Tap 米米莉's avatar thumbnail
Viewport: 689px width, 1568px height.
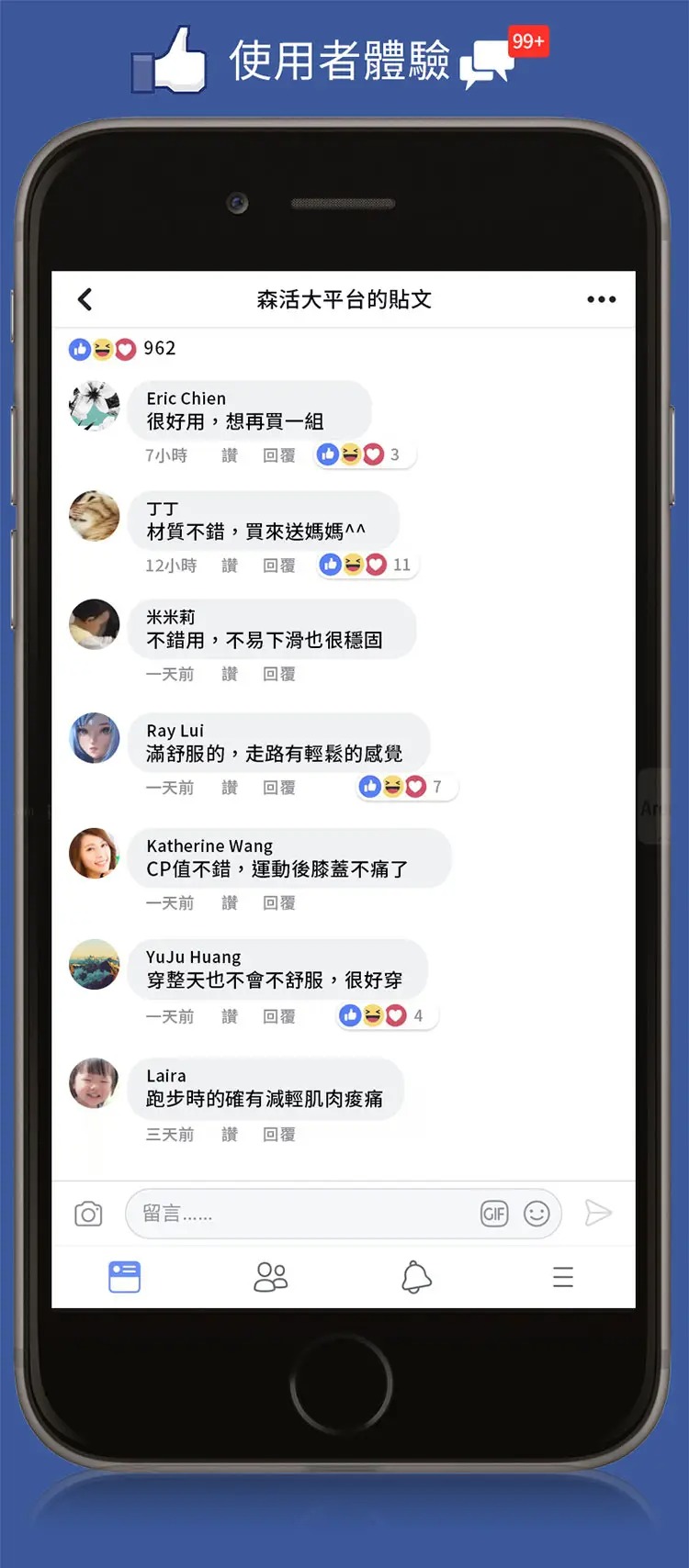point(95,624)
